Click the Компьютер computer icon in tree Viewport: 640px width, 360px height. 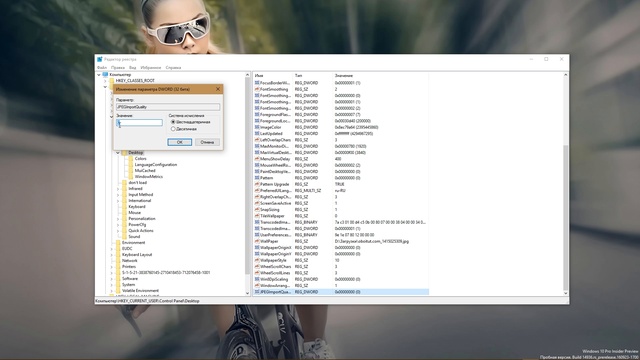[x=105, y=75]
